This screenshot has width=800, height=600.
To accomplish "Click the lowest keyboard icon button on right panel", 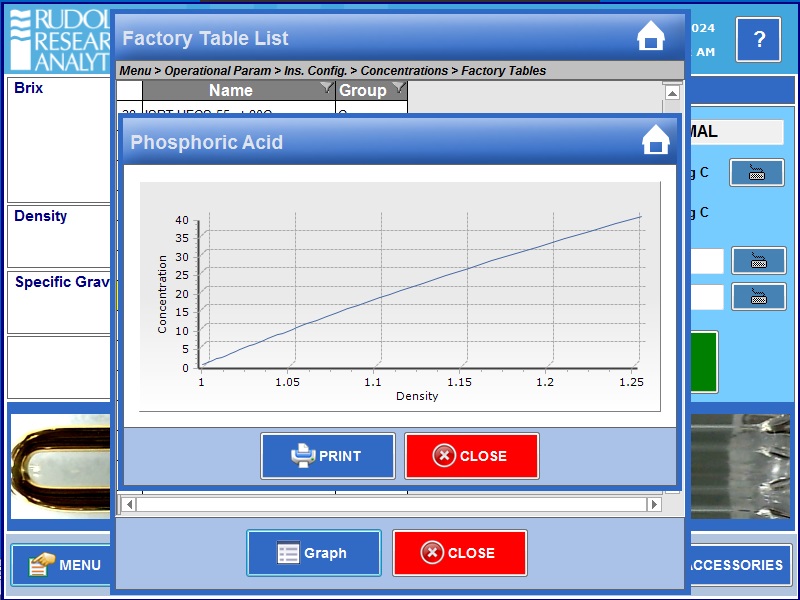I will point(759,296).
